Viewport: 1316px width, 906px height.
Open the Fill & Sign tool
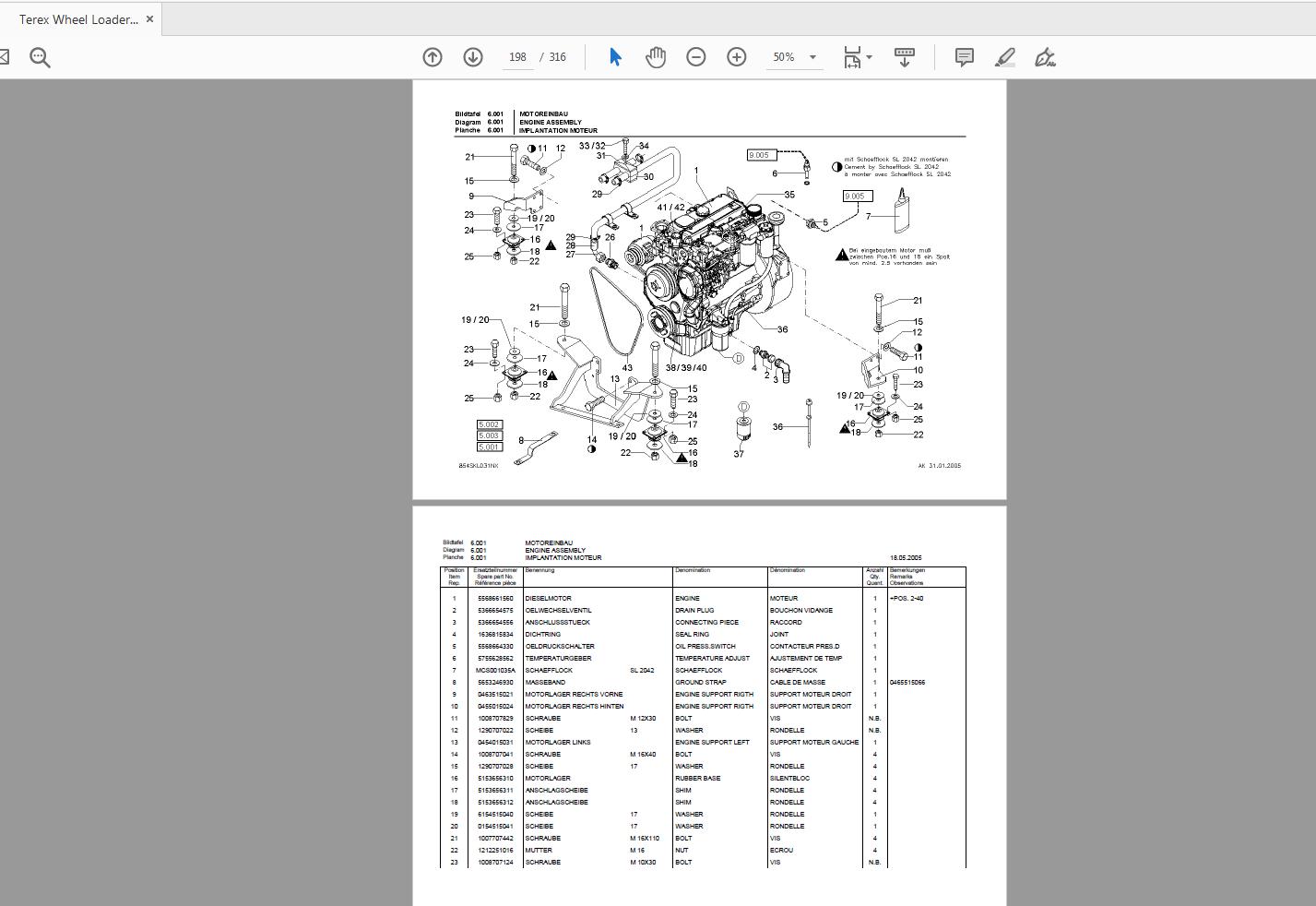click(x=1046, y=56)
